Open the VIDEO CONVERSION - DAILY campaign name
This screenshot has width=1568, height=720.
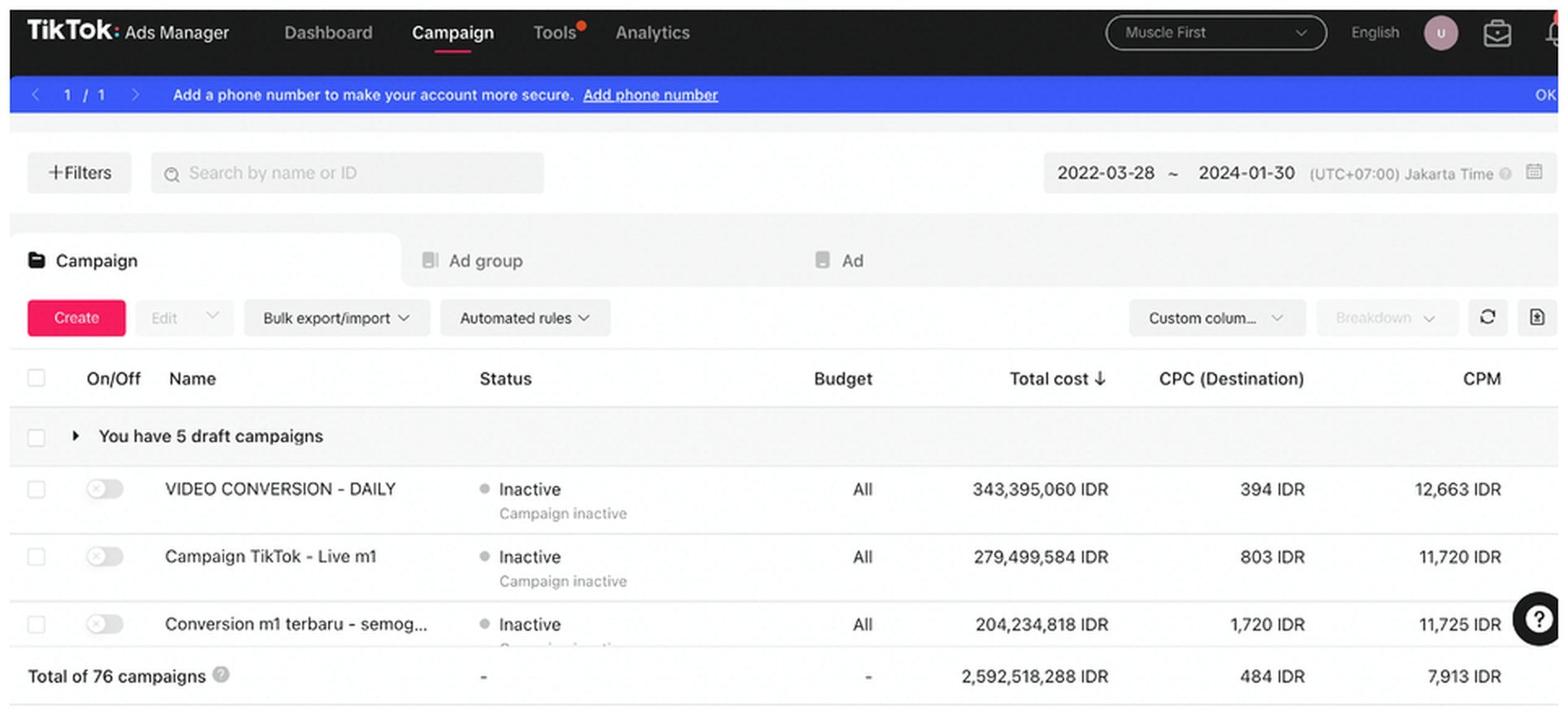coord(280,488)
